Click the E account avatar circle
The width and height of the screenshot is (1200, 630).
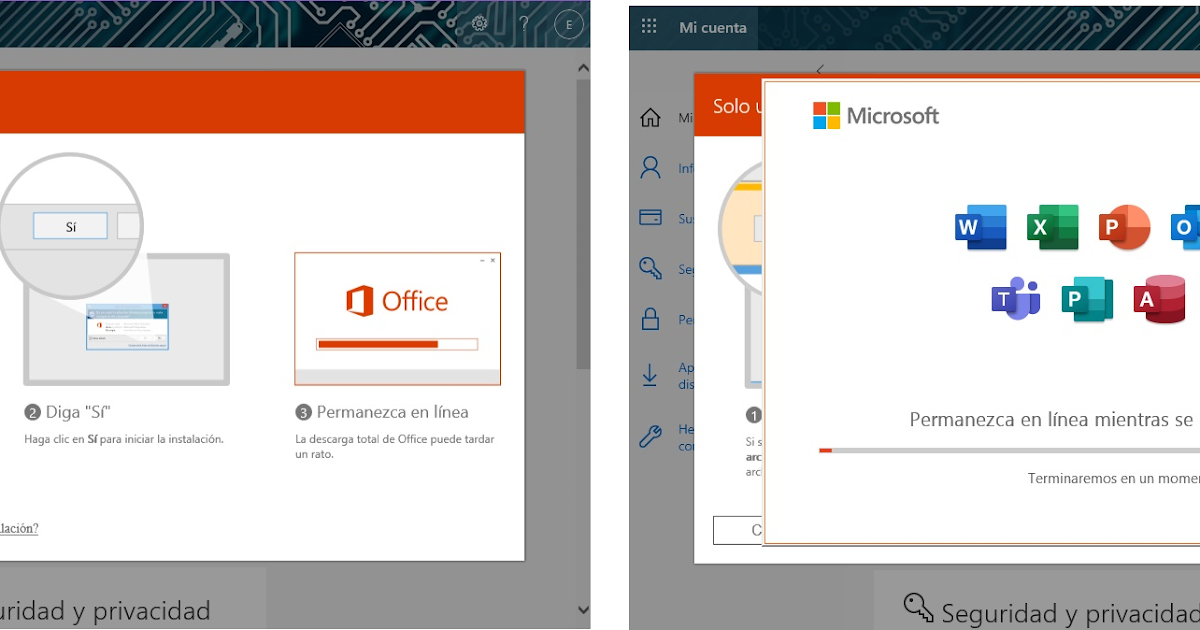(x=568, y=24)
